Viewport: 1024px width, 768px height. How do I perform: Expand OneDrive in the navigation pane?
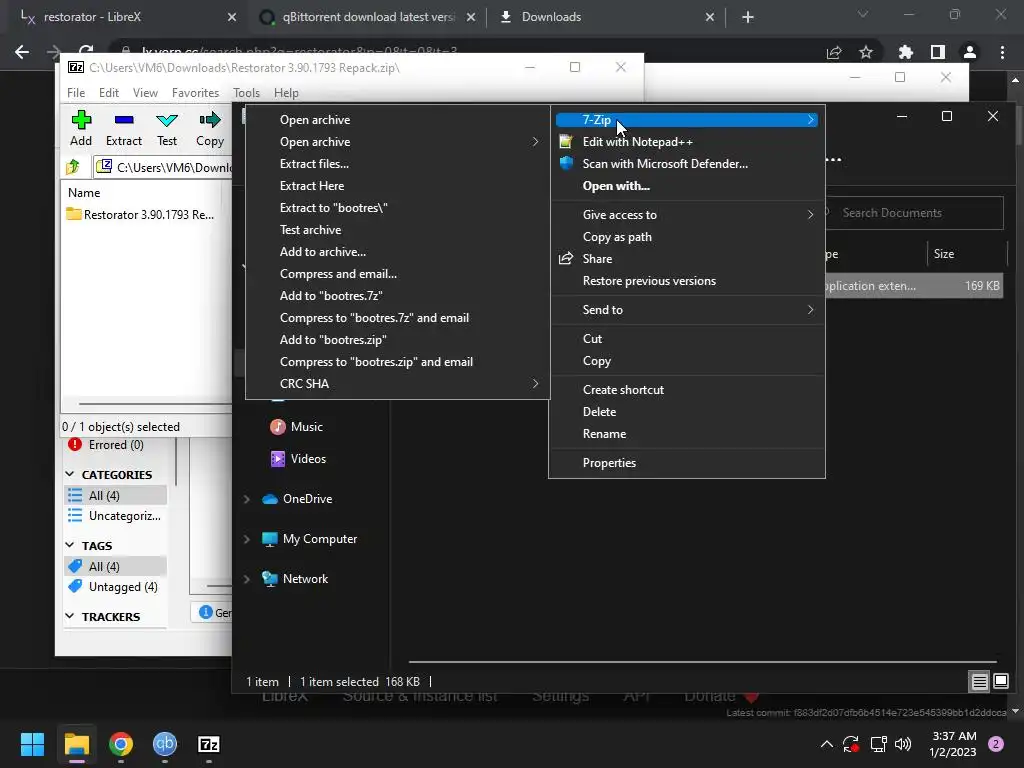(247, 499)
